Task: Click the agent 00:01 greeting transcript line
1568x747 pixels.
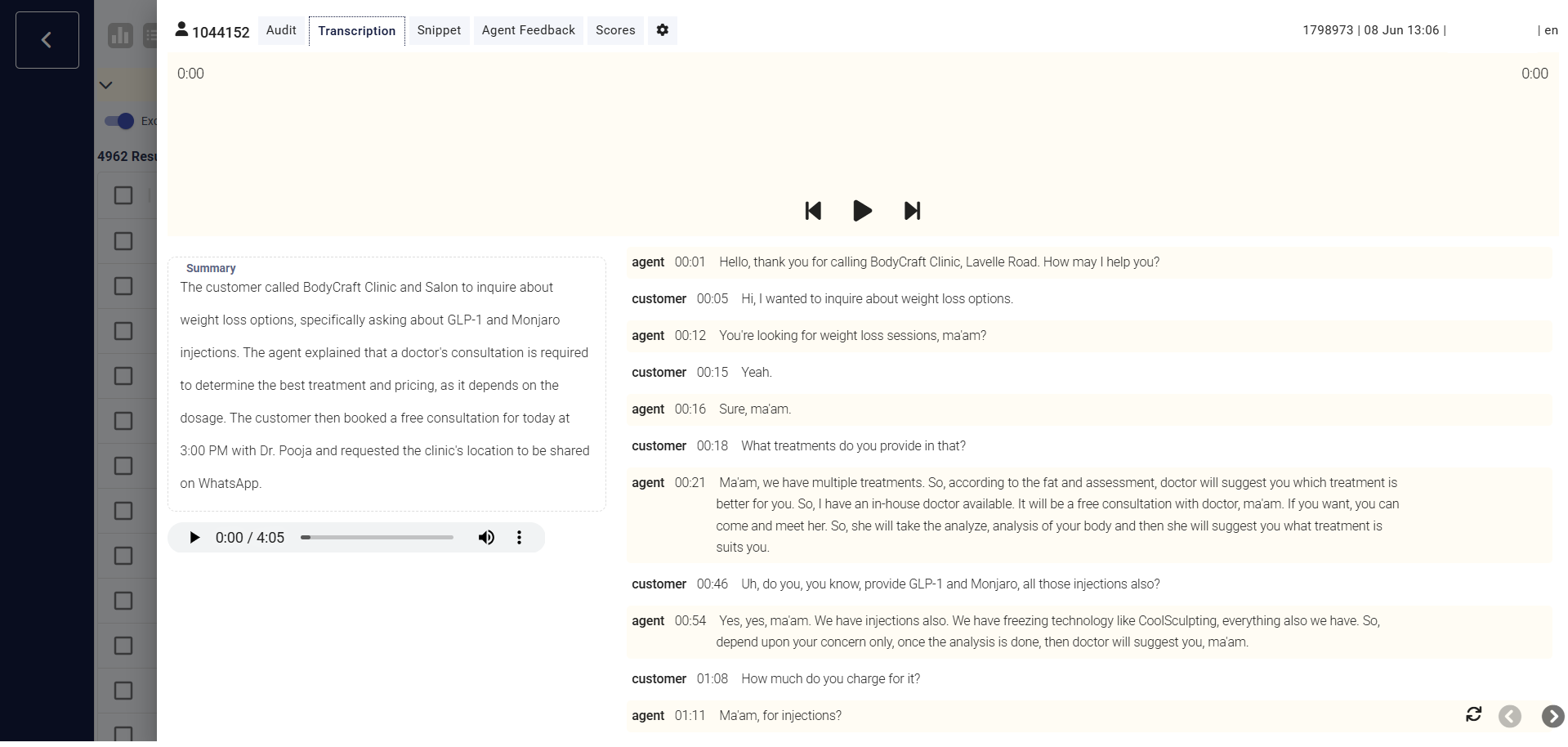Action: [1088, 262]
